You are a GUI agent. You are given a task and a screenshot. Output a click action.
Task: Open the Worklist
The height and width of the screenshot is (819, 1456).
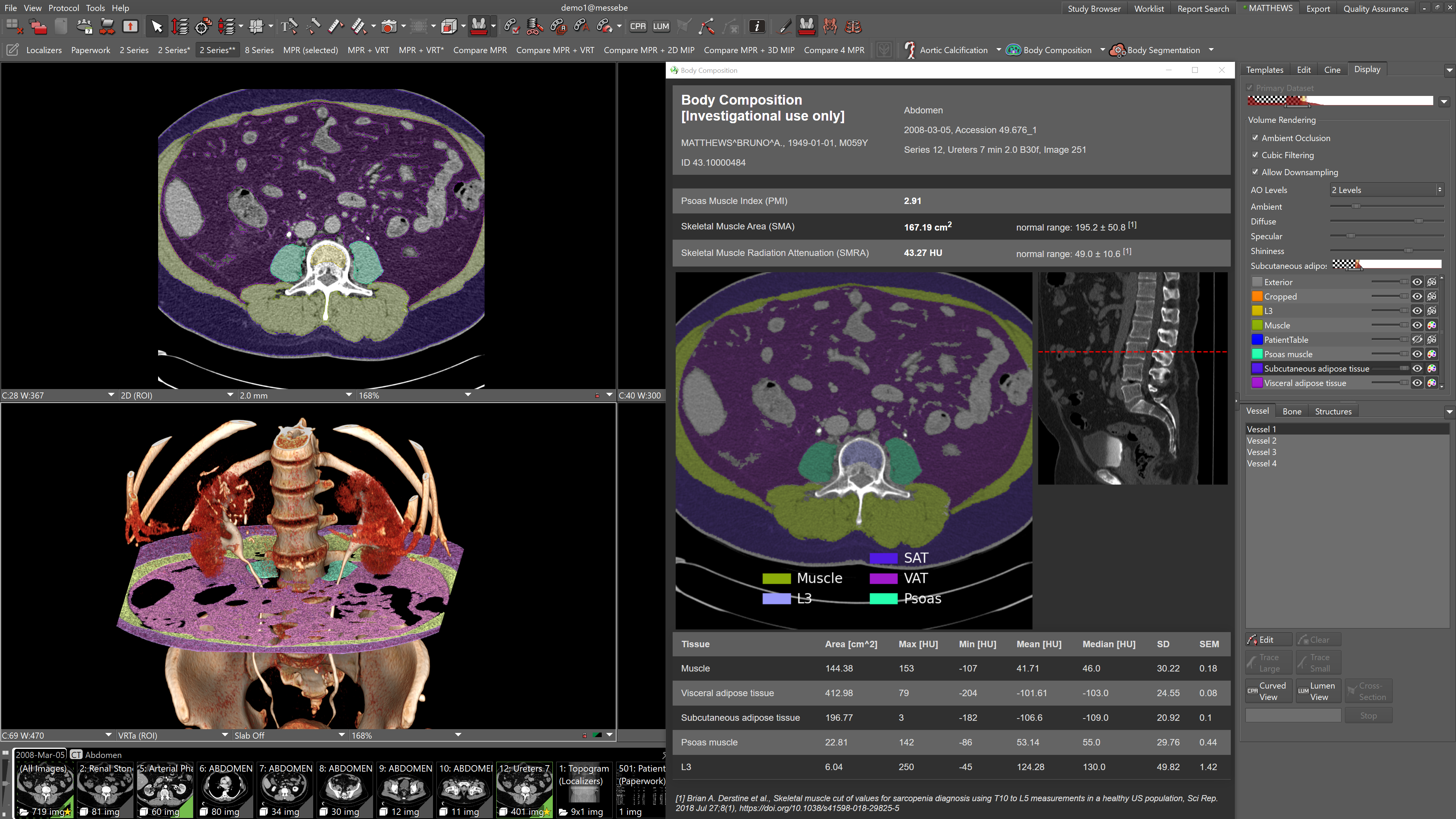pos(1148,8)
